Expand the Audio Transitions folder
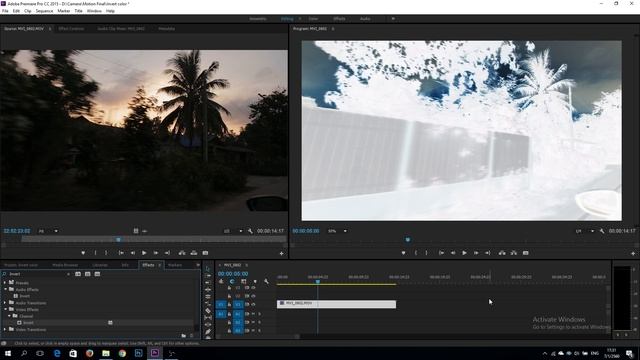 tap(5, 303)
